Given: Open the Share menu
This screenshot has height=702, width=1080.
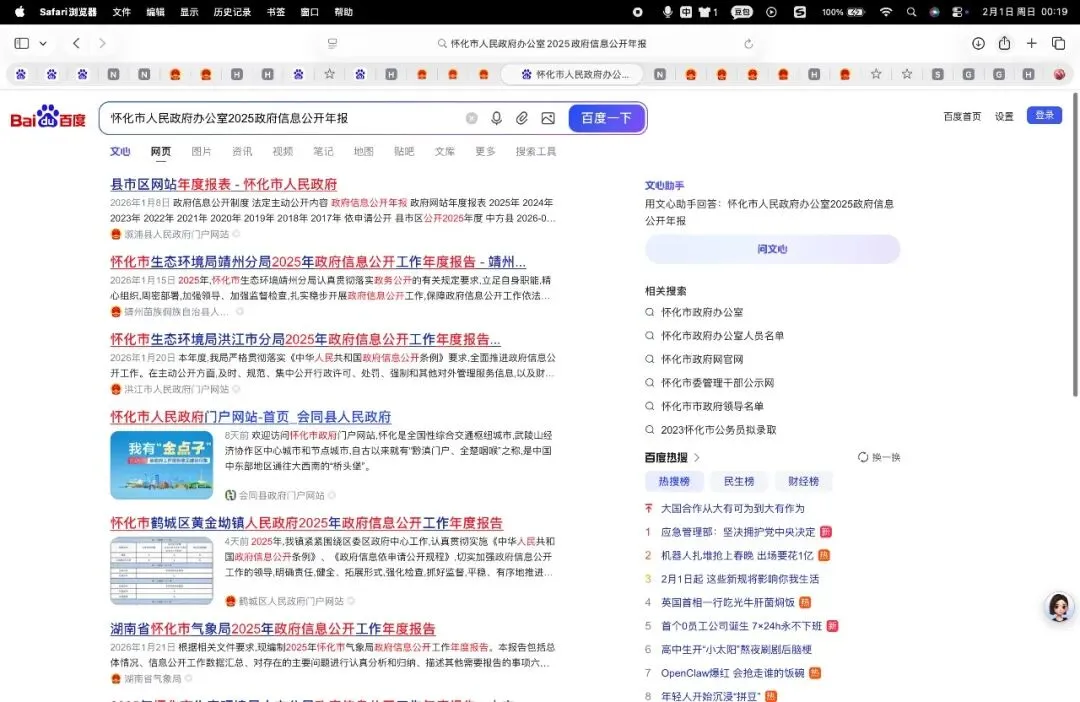Looking at the screenshot, I should [x=1004, y=43].
